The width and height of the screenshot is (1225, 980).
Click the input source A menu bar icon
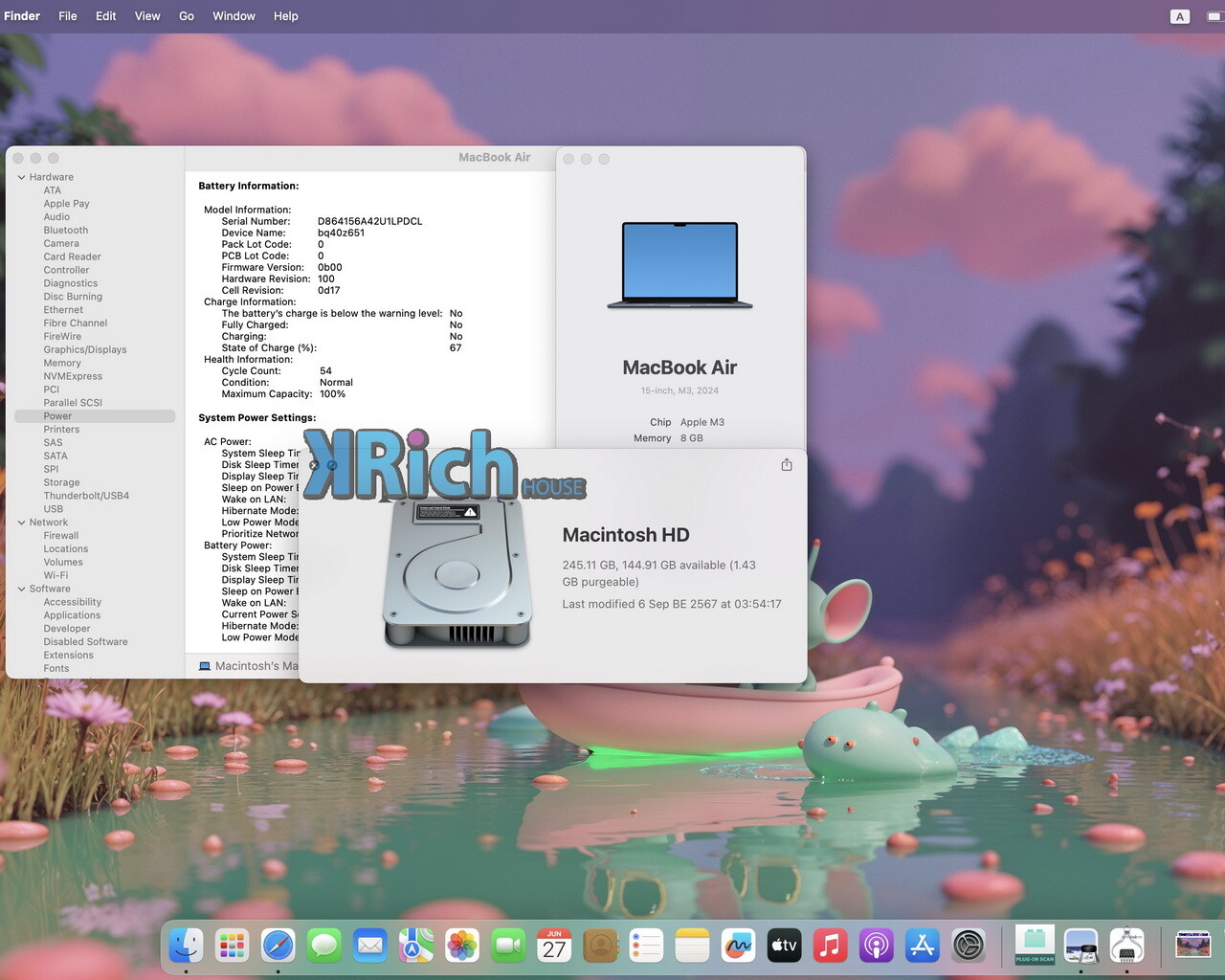point(1180,16)
